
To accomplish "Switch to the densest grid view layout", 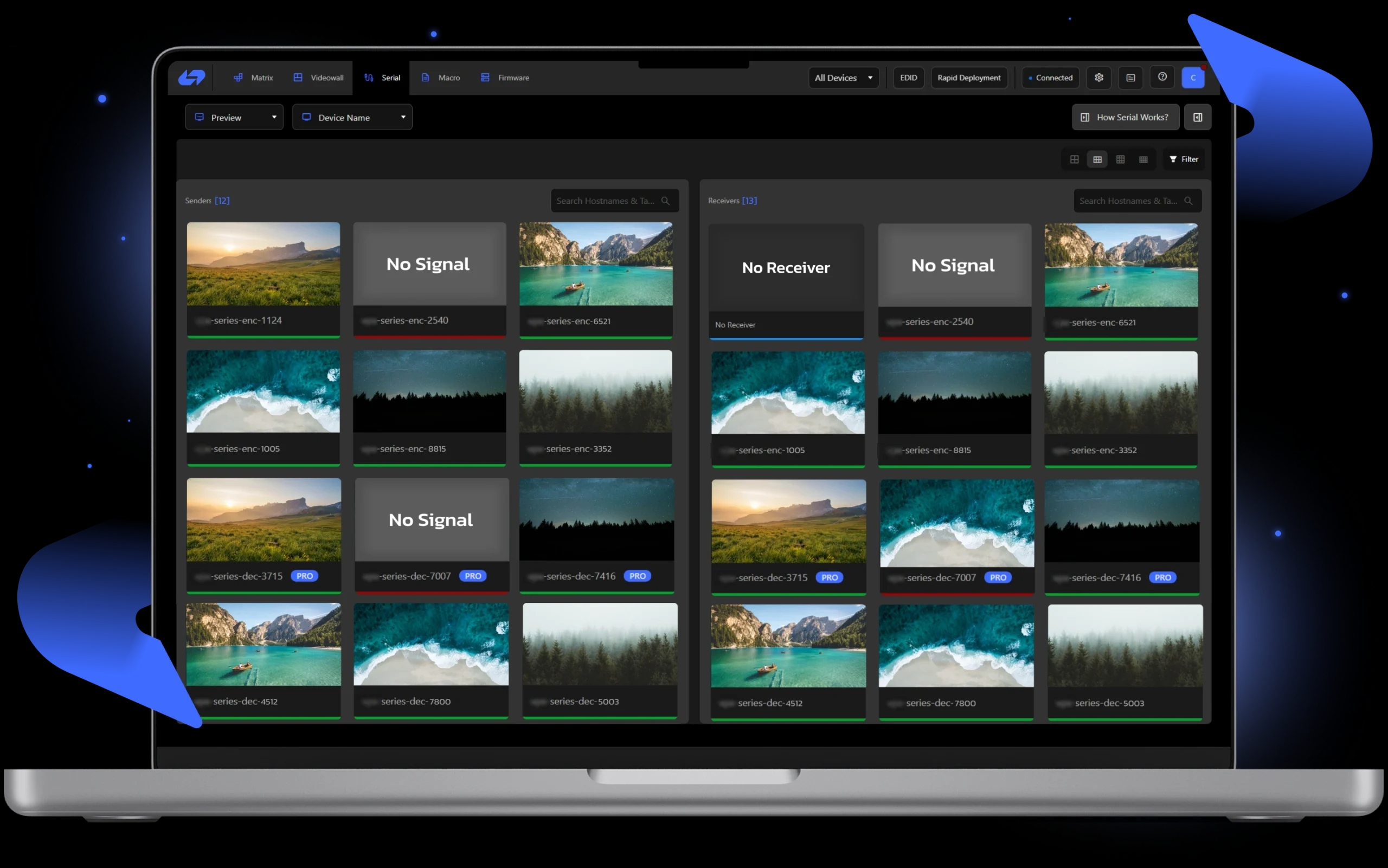I will 1143,159.
